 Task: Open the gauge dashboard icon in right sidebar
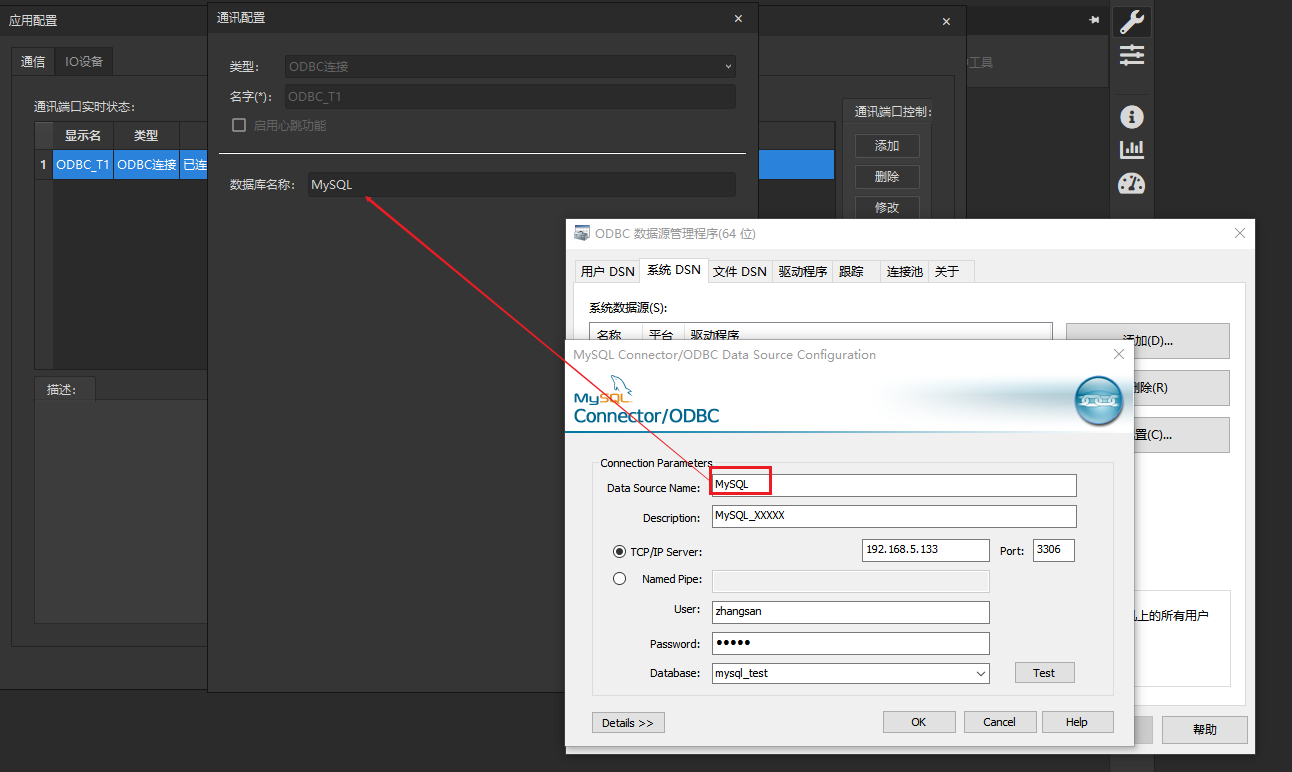[1132, 183]
